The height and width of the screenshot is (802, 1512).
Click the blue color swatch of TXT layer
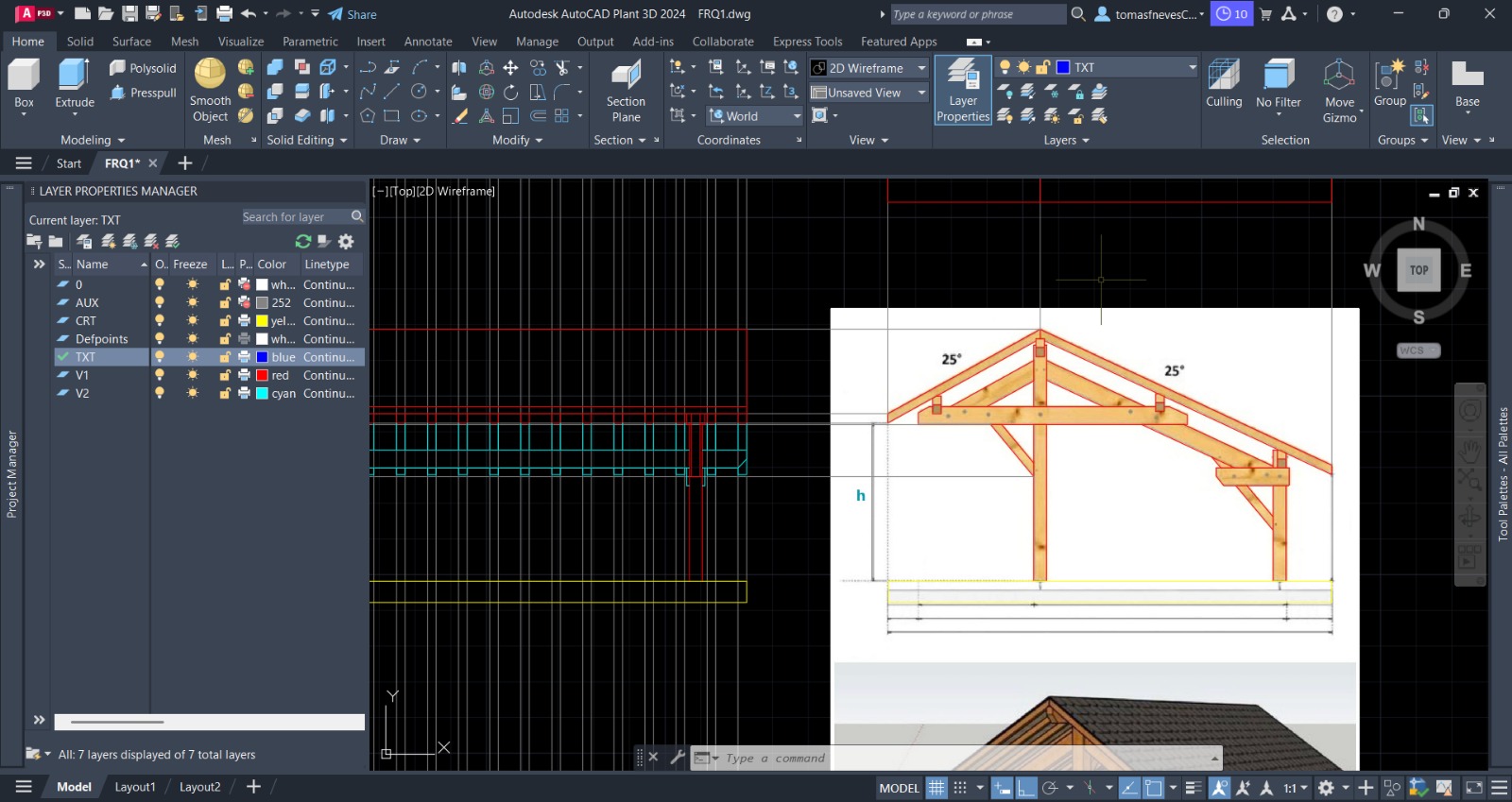[x=263, y=357]
